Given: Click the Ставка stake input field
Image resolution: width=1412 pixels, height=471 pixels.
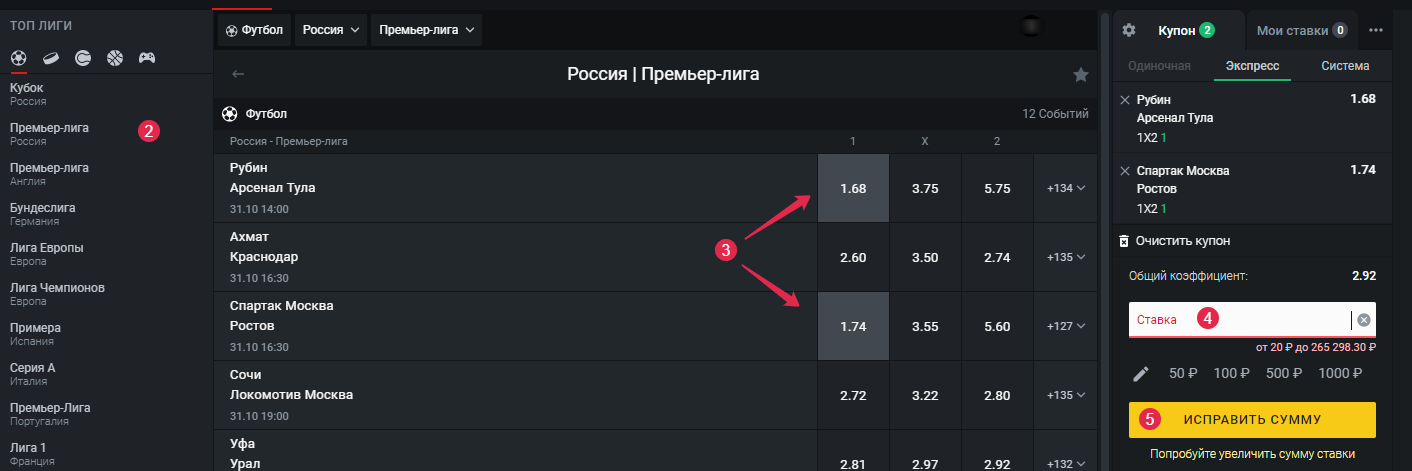Looking at the screenshot, I should tap(1240, 320).
